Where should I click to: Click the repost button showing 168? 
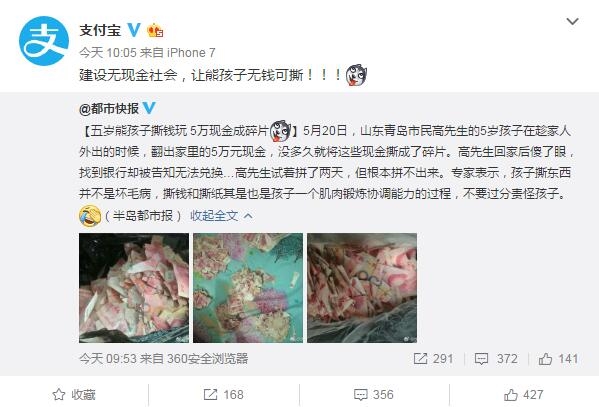click(x=223, y=394)
